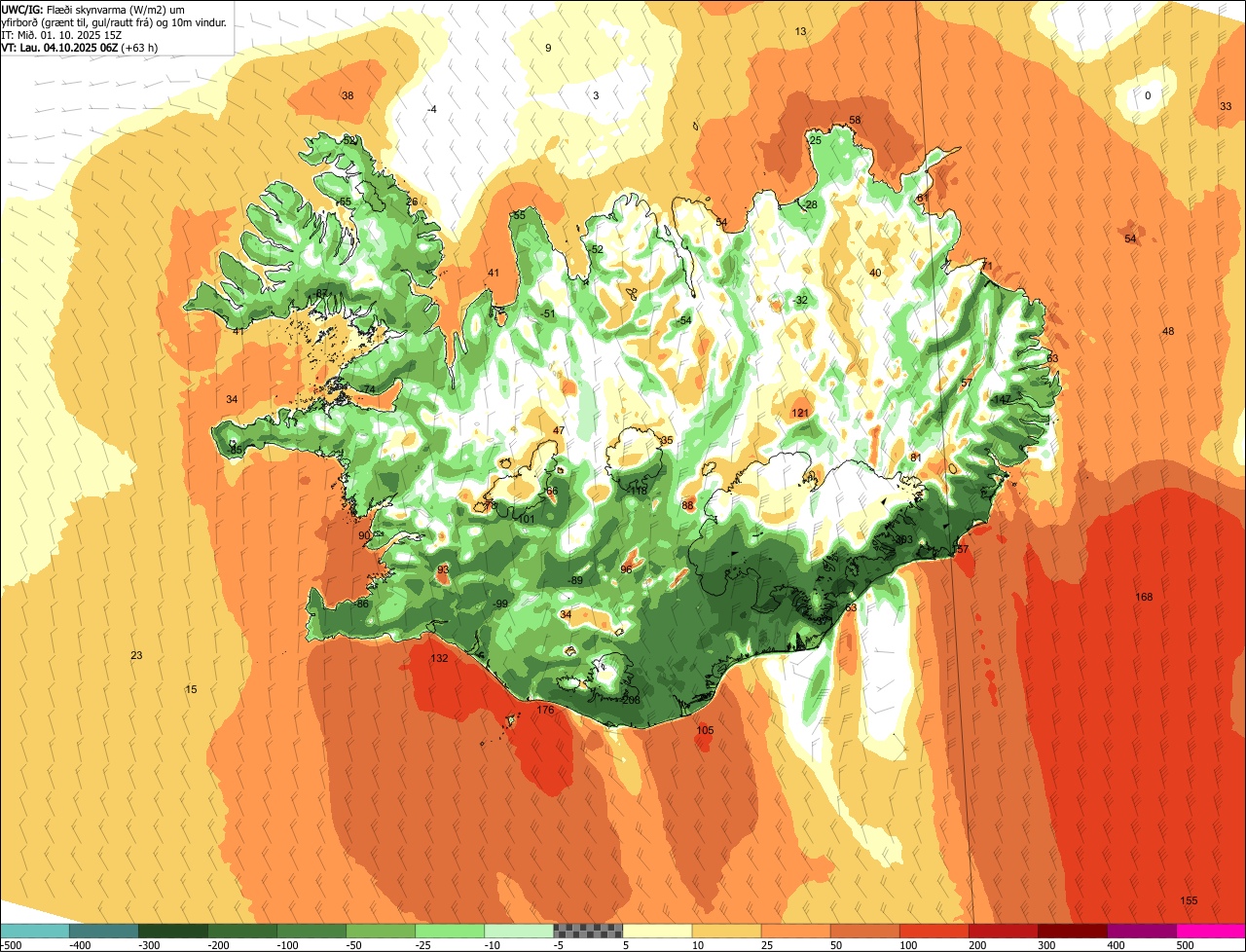Click the '121' value in the eastern highlands

pos(800,413)
